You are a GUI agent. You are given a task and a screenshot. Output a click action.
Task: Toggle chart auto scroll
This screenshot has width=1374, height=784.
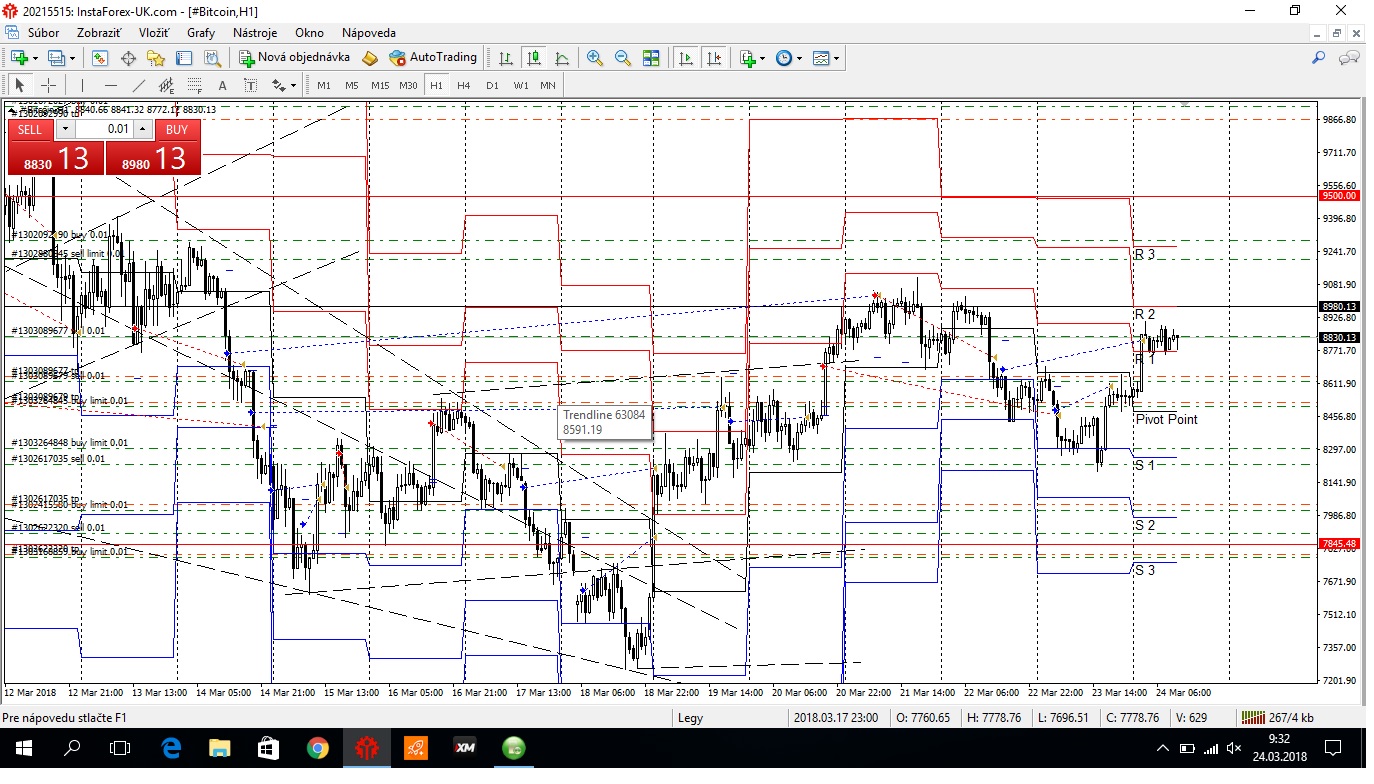click(x=686, y=58)
